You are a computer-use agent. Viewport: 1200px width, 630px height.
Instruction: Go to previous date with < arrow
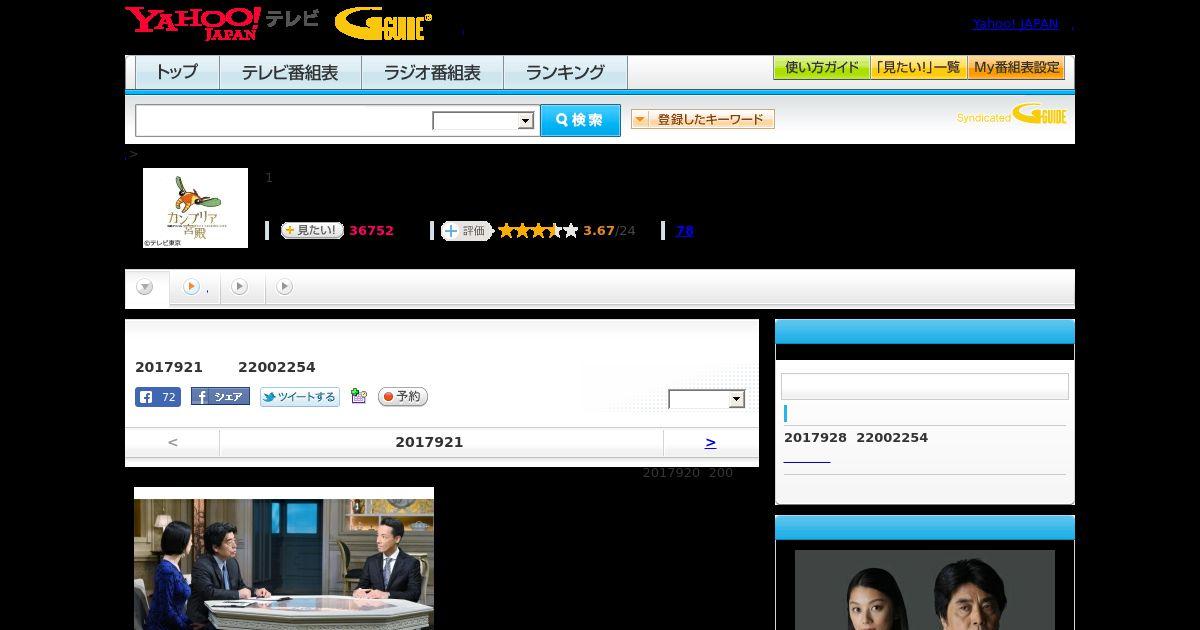coord(173,442)
